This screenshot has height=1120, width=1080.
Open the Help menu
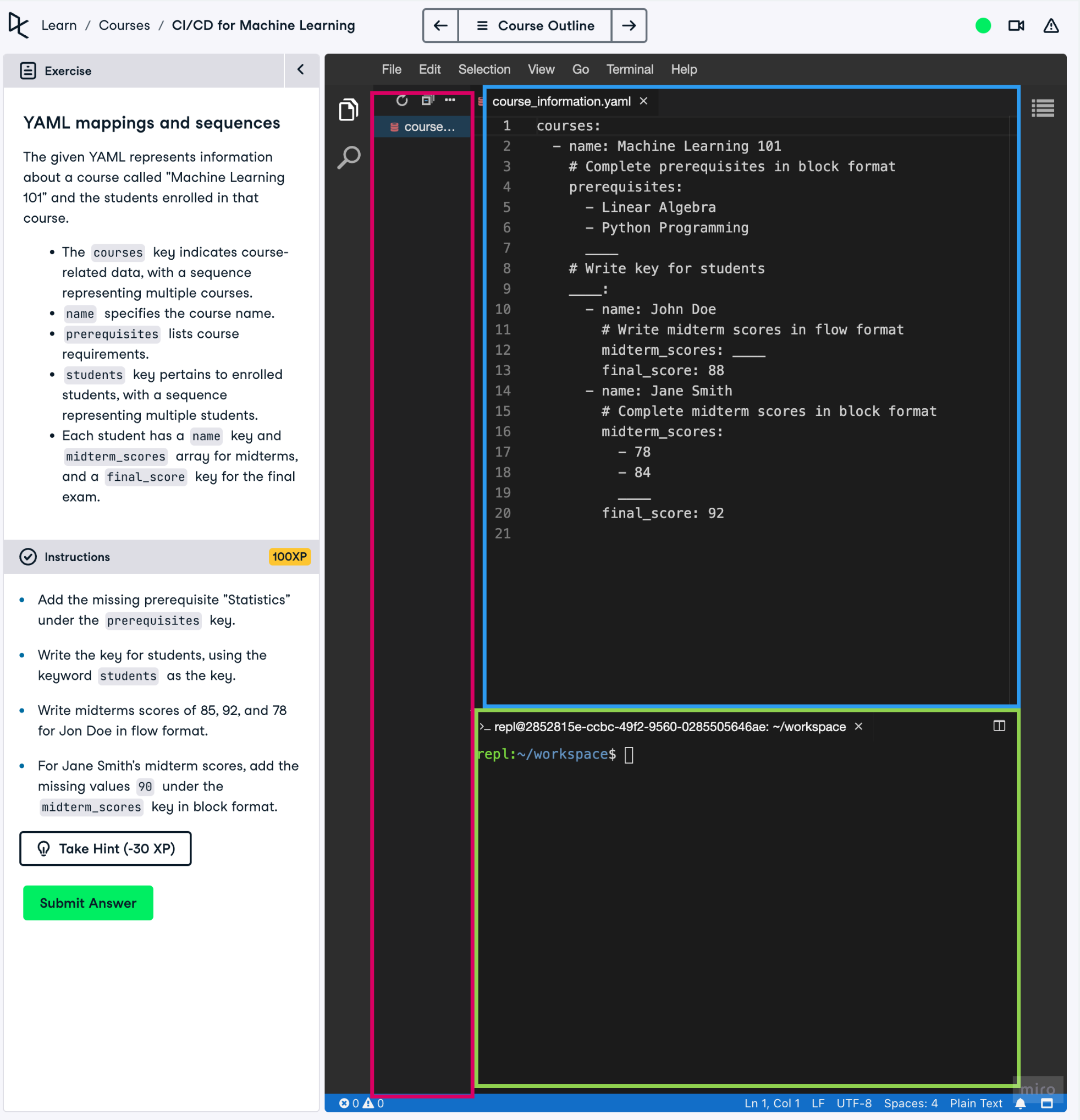point(684,69)
